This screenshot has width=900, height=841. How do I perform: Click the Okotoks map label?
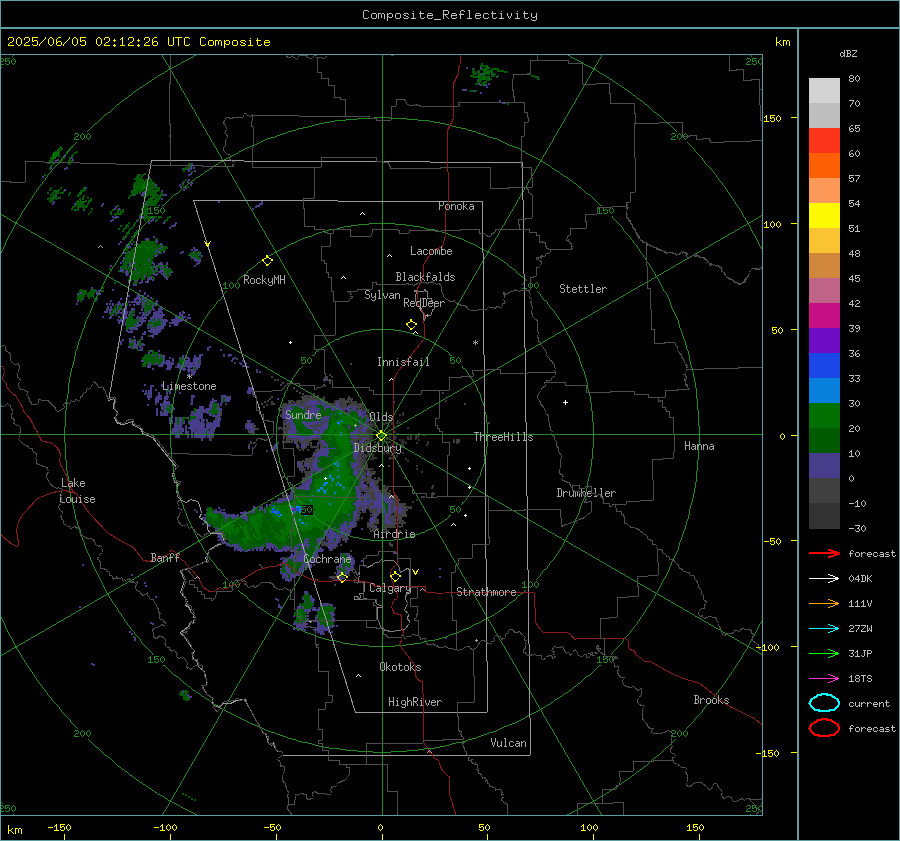pos(400,667)
